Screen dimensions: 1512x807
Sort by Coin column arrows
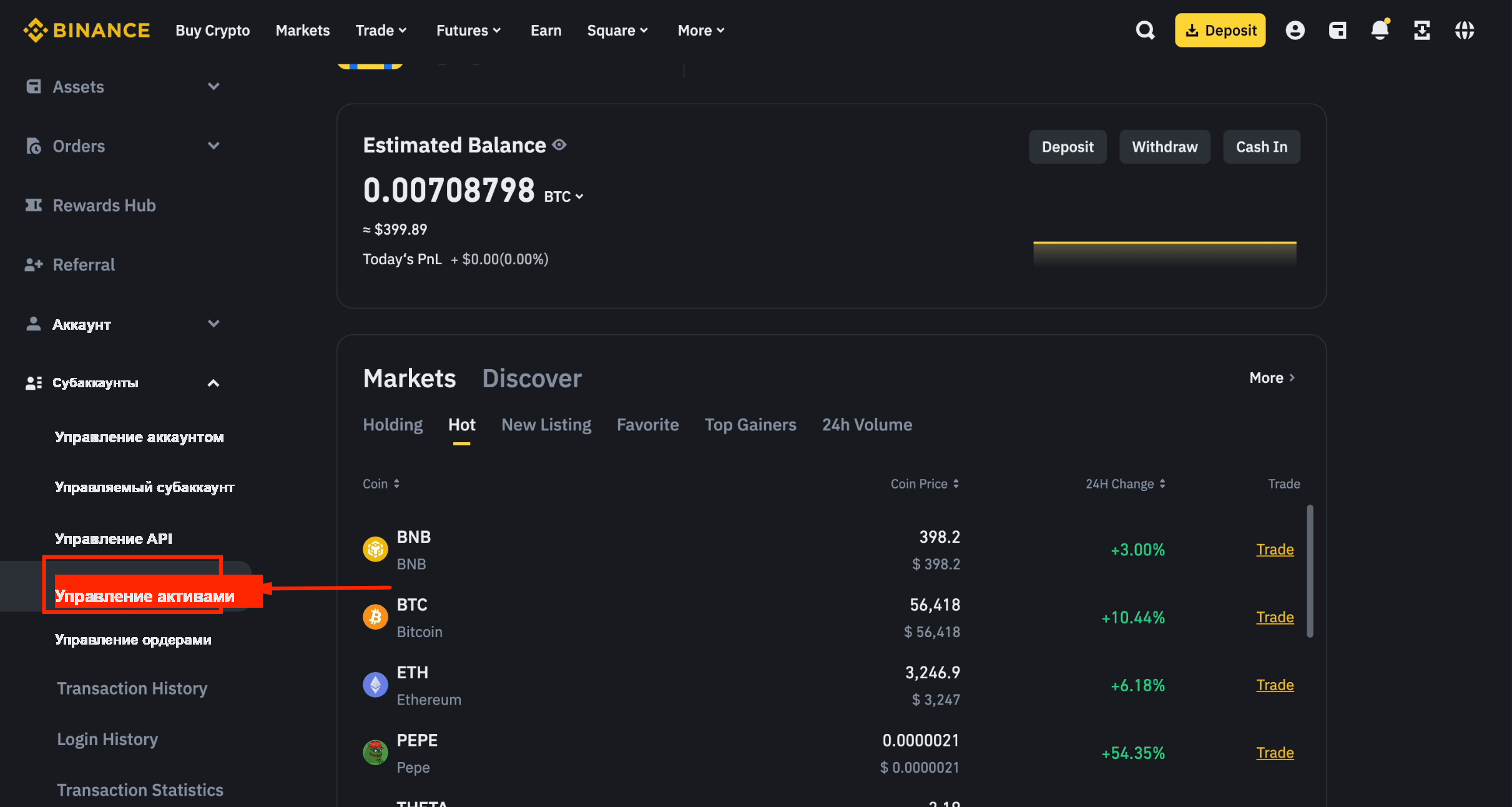coord(396,484)
